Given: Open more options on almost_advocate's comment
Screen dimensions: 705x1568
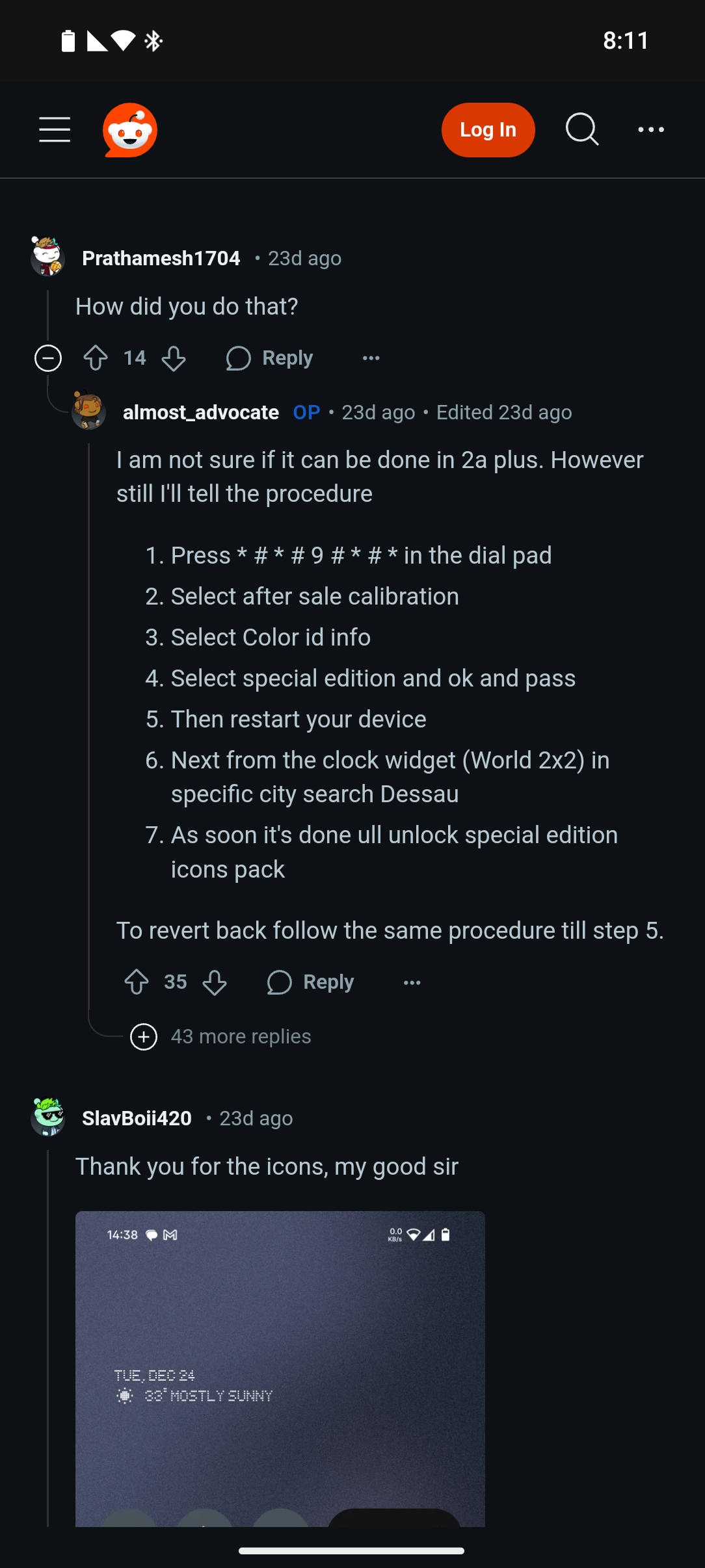Looking at the screenshot, I should [412, 982].
